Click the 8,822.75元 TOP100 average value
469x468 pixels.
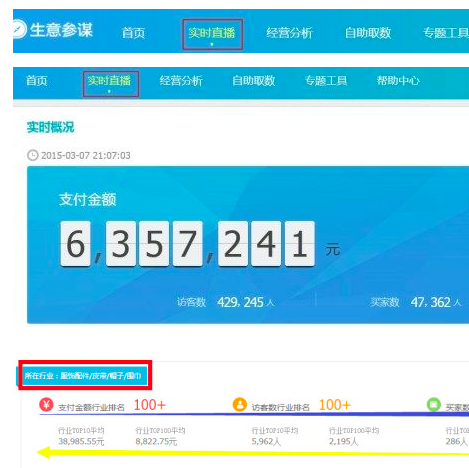tap(156, 442)
